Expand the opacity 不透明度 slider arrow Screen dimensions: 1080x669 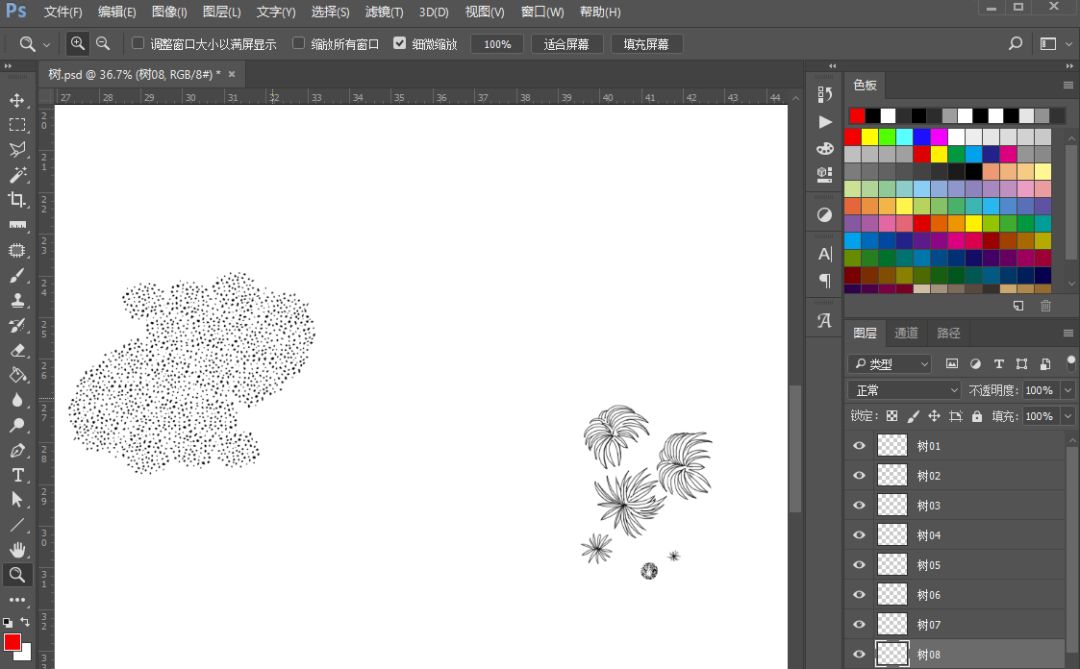pyautogui.click(x=1068, y=391)
